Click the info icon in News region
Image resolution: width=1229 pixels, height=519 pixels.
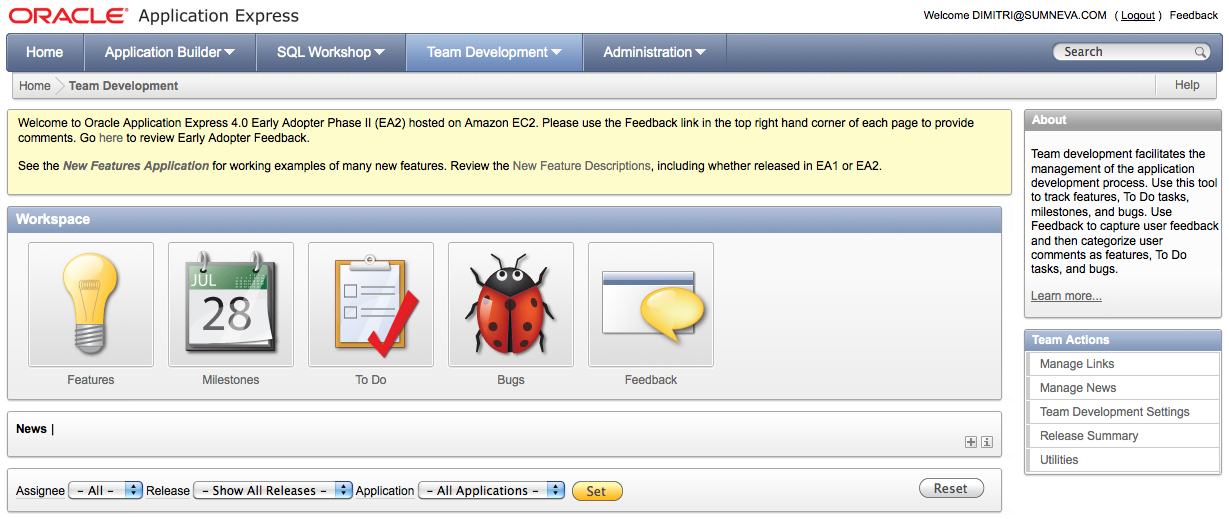tap(987, 442)
